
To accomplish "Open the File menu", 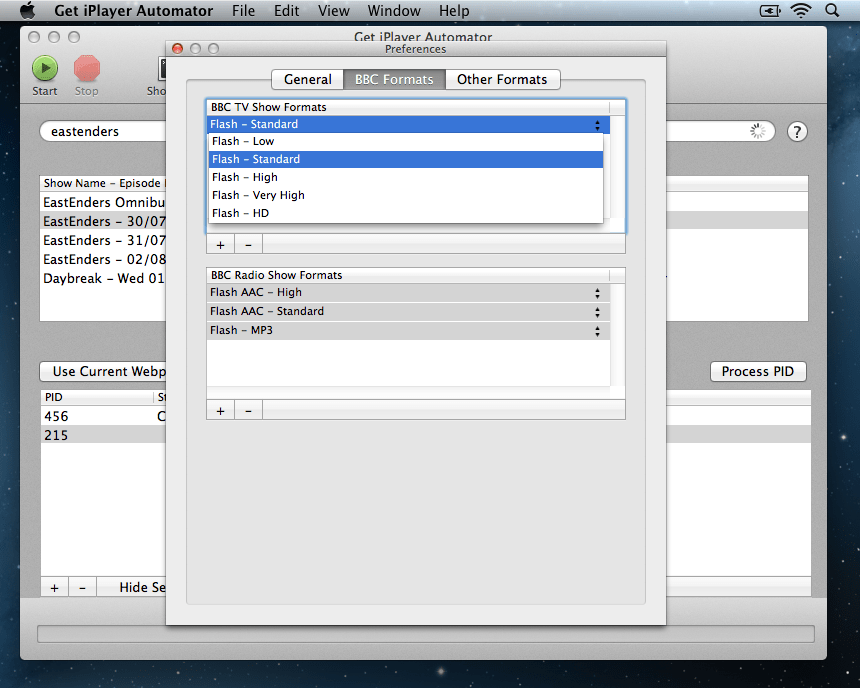I will click(x=244, y=10).
